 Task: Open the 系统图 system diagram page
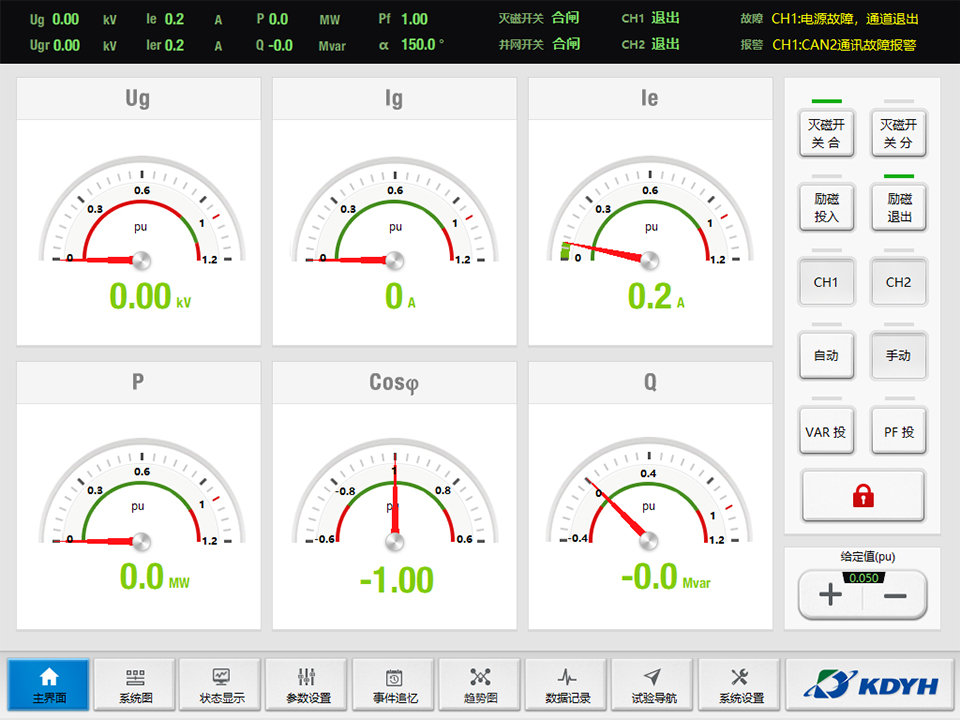[135, 685]
